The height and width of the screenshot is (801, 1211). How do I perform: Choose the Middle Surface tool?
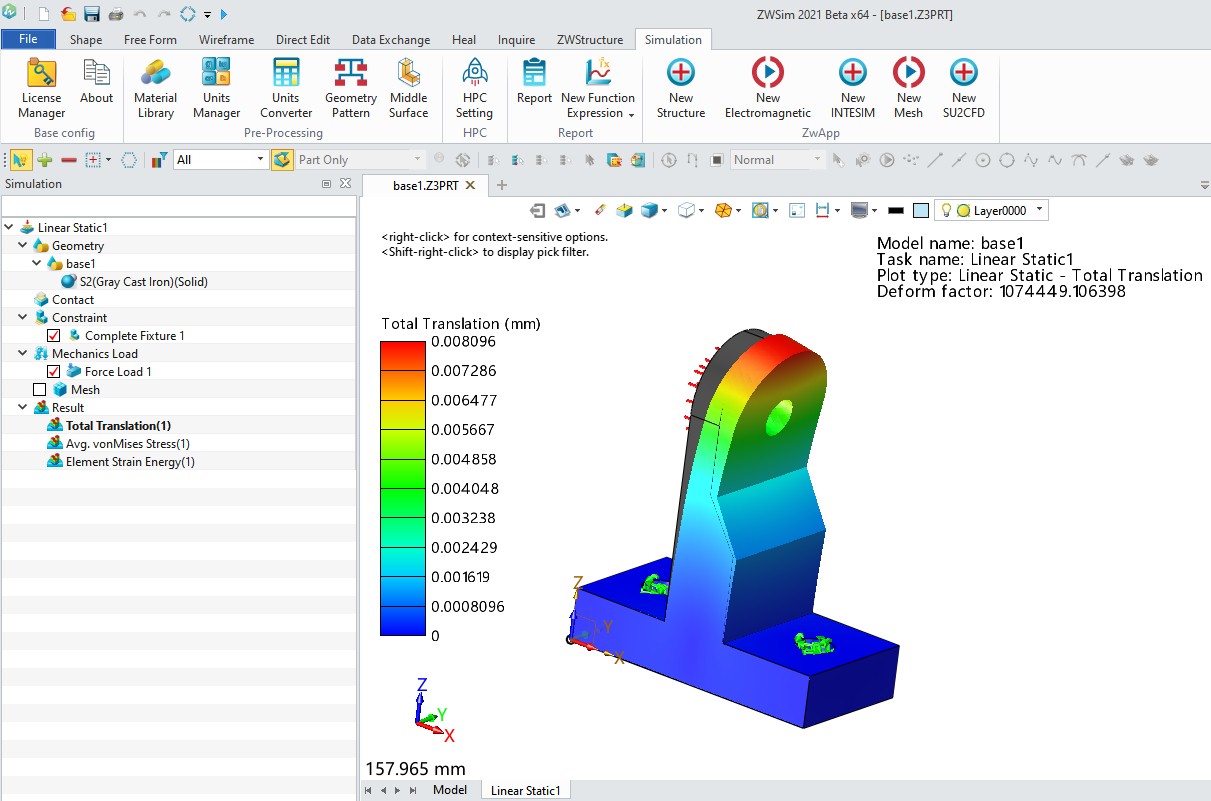pos(408,89)
